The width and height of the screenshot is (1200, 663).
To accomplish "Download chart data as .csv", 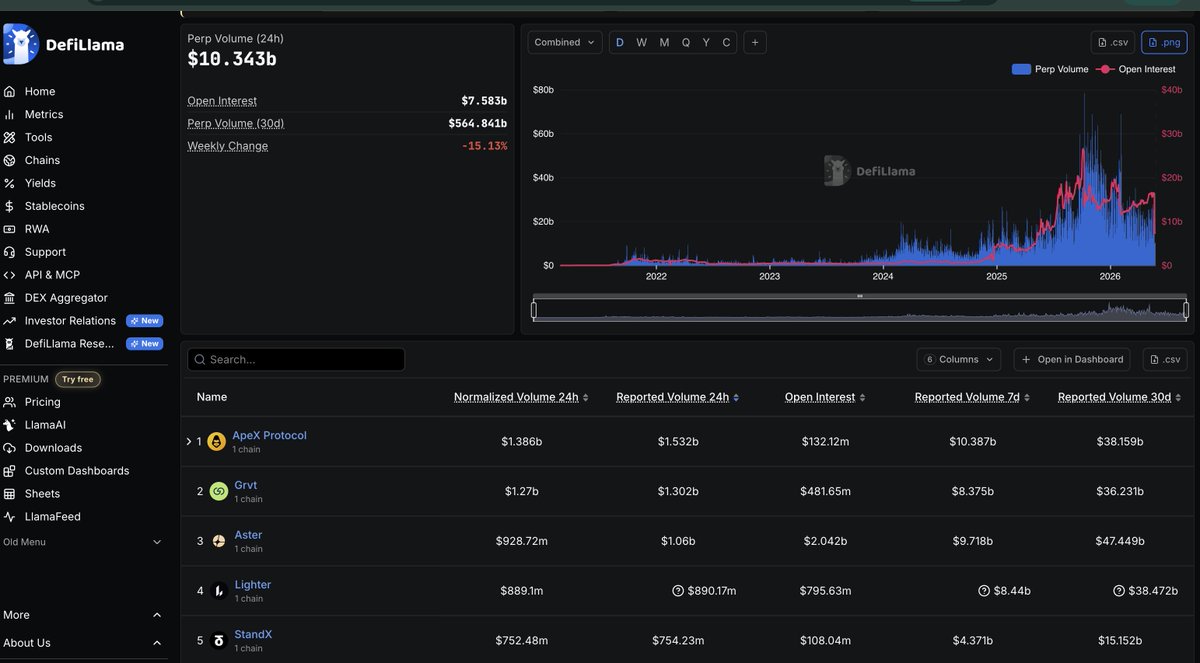I will point(1113,42).
